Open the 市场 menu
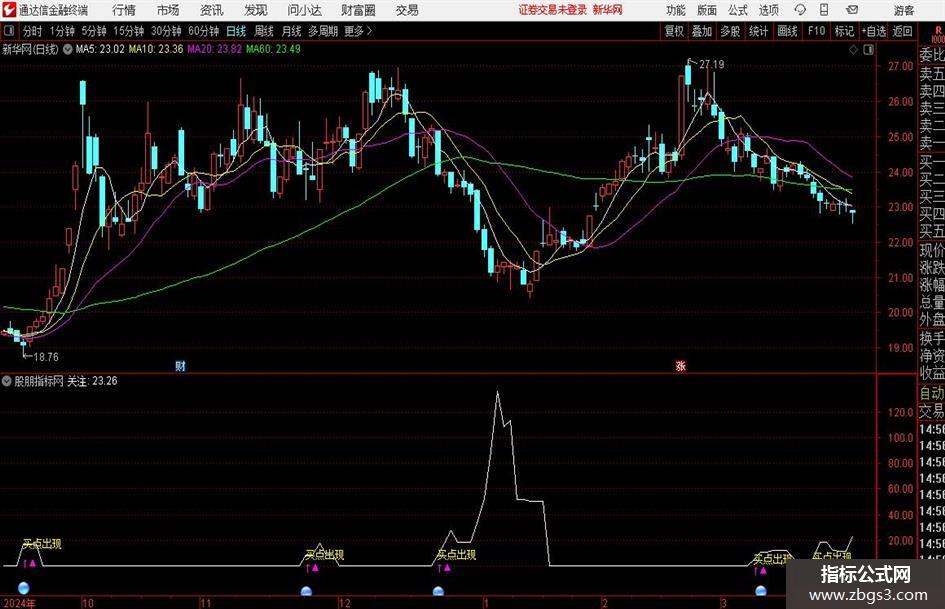This screenshot has width=945, height=609. point(168,10)
